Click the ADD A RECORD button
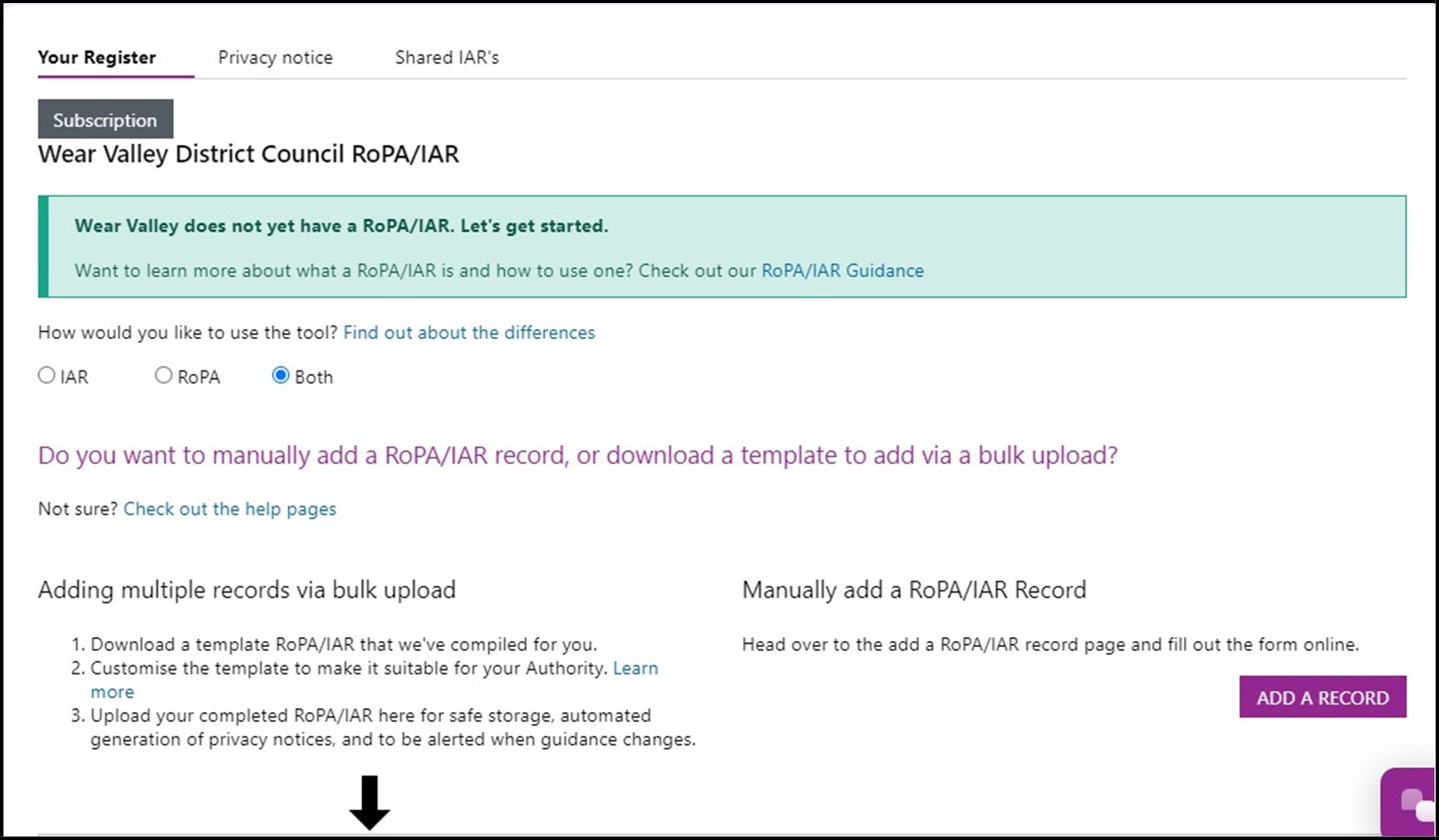1439x840 pixels. point(1323,697)
